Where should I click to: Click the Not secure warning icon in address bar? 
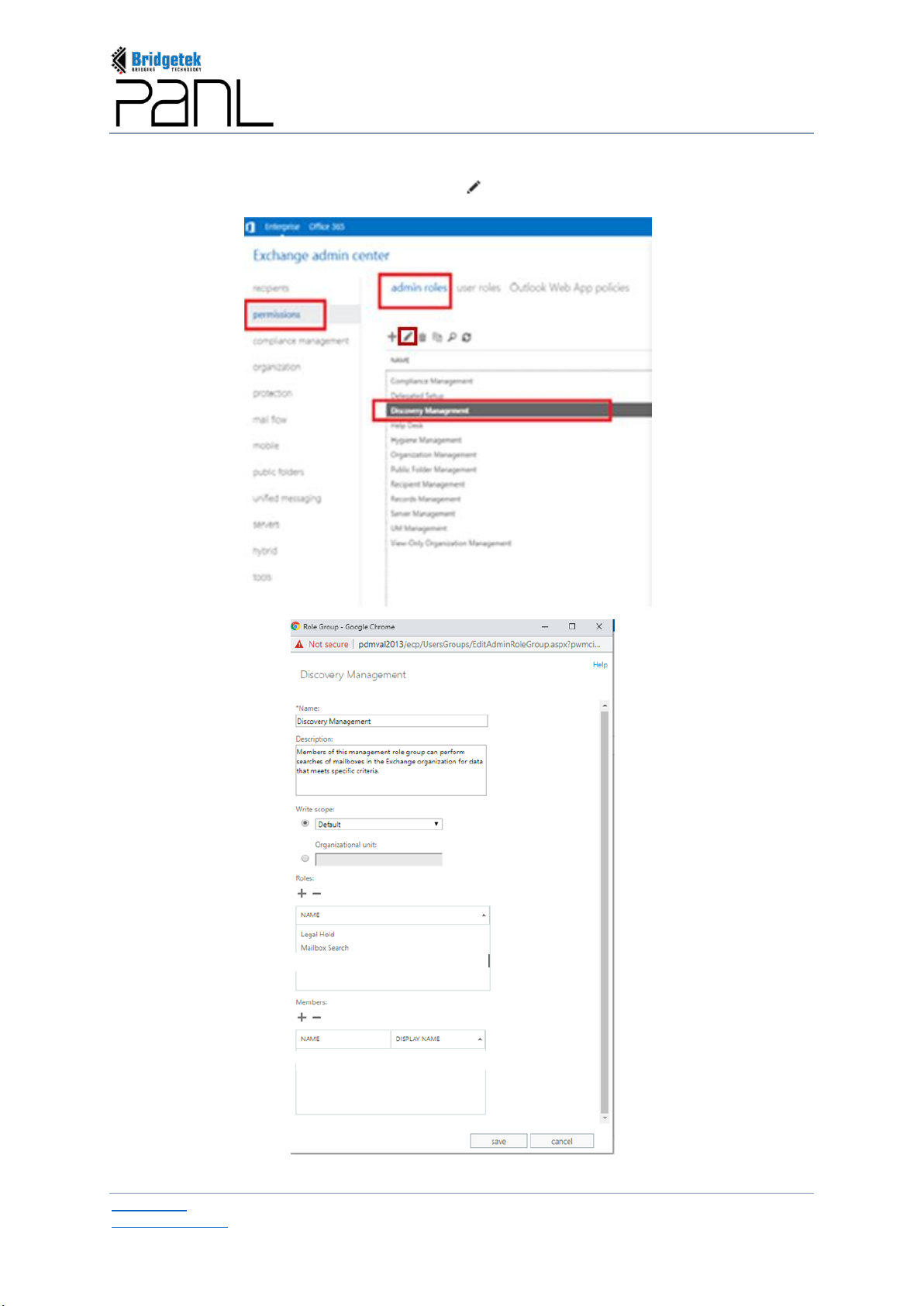point(299,644)
